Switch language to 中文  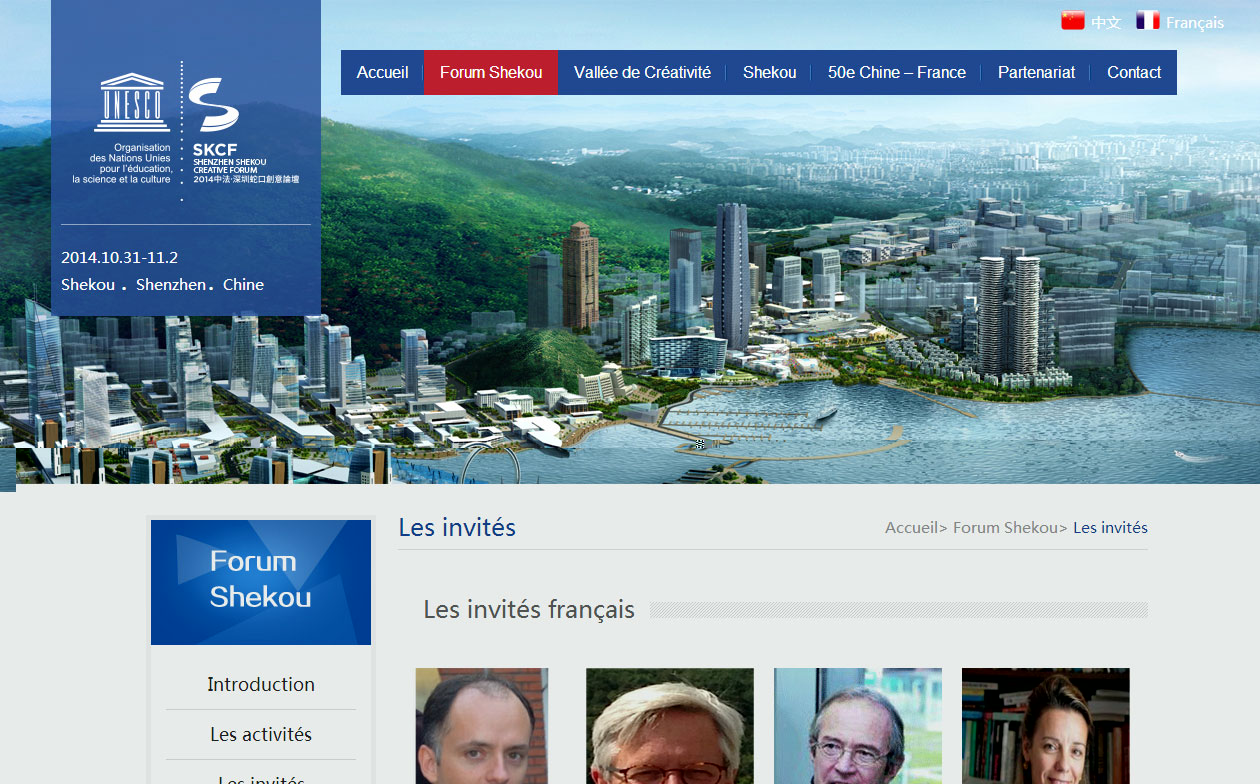pos(1106,22)
